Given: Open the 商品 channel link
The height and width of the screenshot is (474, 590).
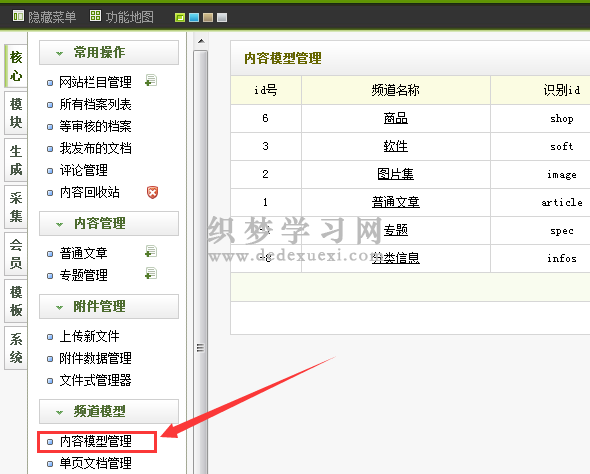Looking at the screenshot, I should point(395,118).
